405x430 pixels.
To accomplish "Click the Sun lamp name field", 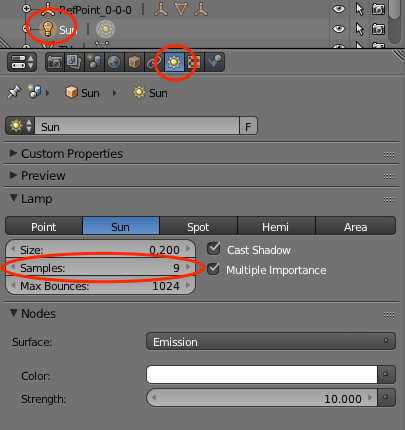I will tap(137, 127).
